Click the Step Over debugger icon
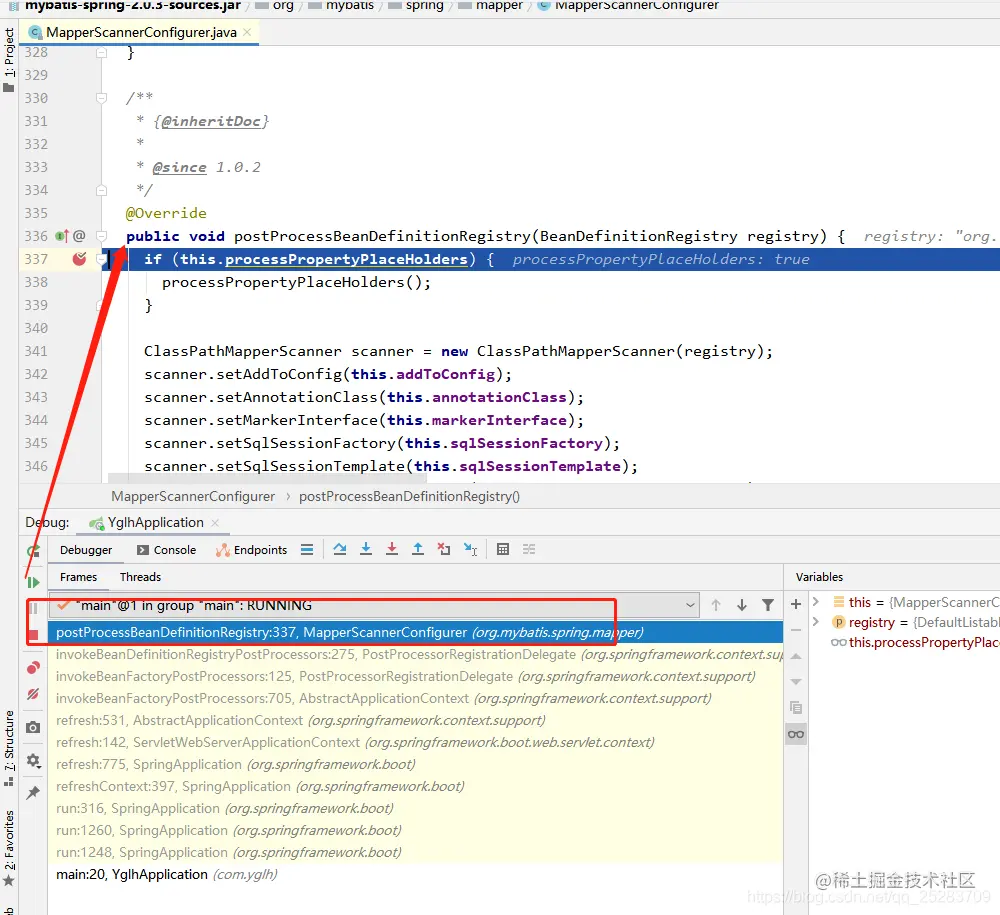 pyautogui.click(x=340, y=549)
